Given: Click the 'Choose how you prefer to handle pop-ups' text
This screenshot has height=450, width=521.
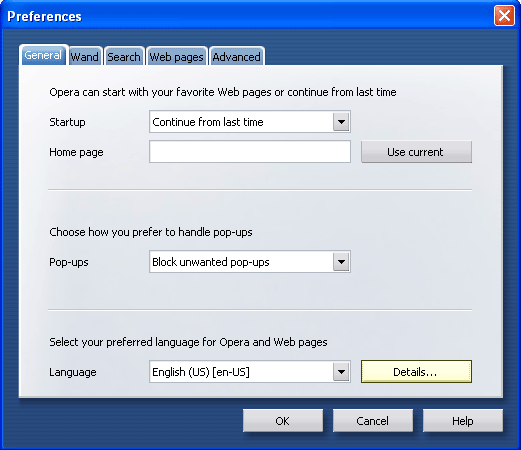Looking at the screenshot, I should coord(151,232).
